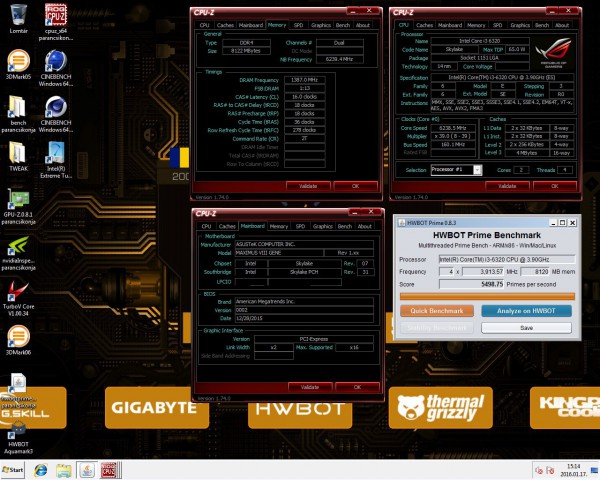Open Graphics tab in the processor CPU-Z window

[520, 25]
